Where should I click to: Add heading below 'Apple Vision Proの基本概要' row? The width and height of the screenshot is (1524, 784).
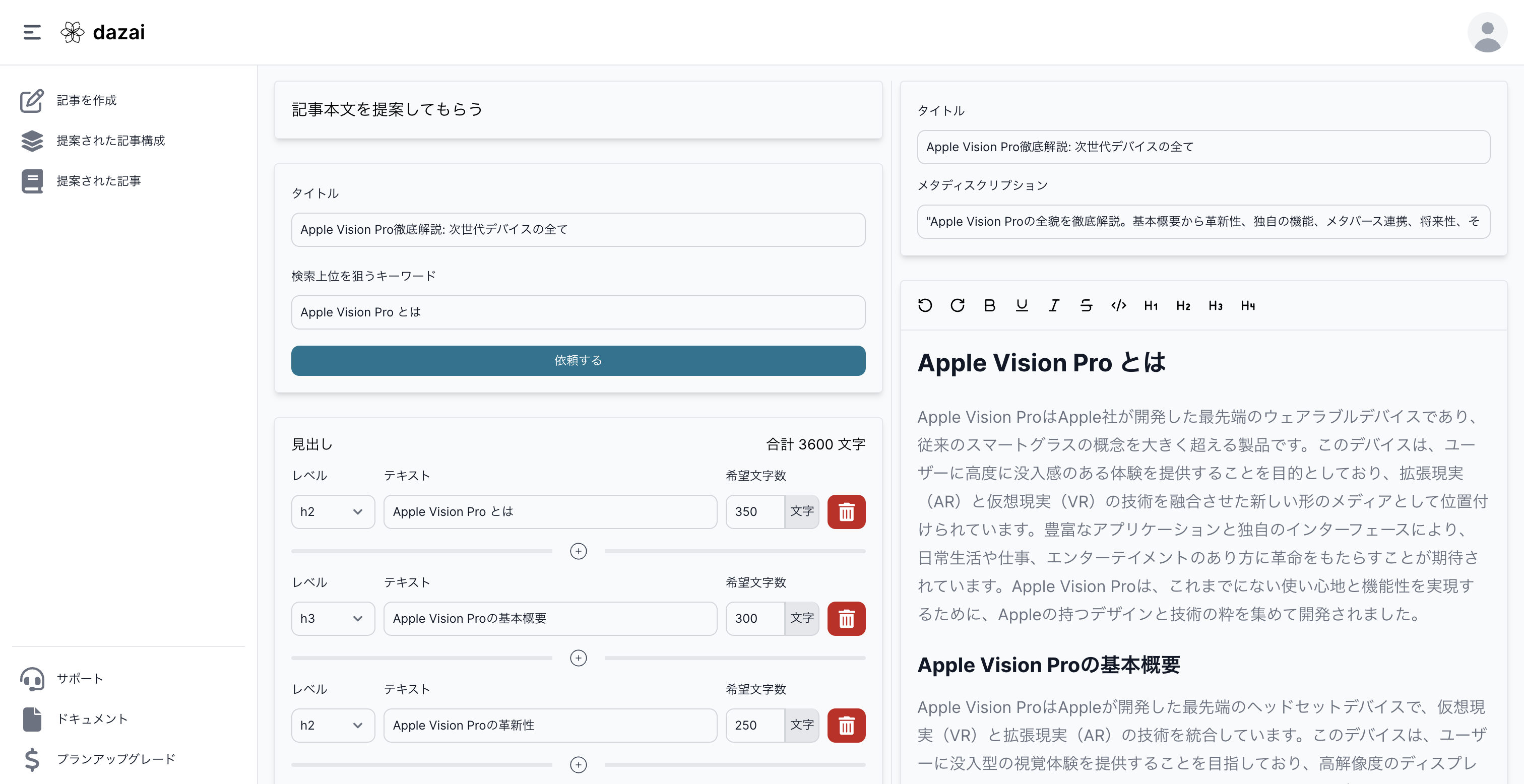pyautogui.click(x=578, y=658)
